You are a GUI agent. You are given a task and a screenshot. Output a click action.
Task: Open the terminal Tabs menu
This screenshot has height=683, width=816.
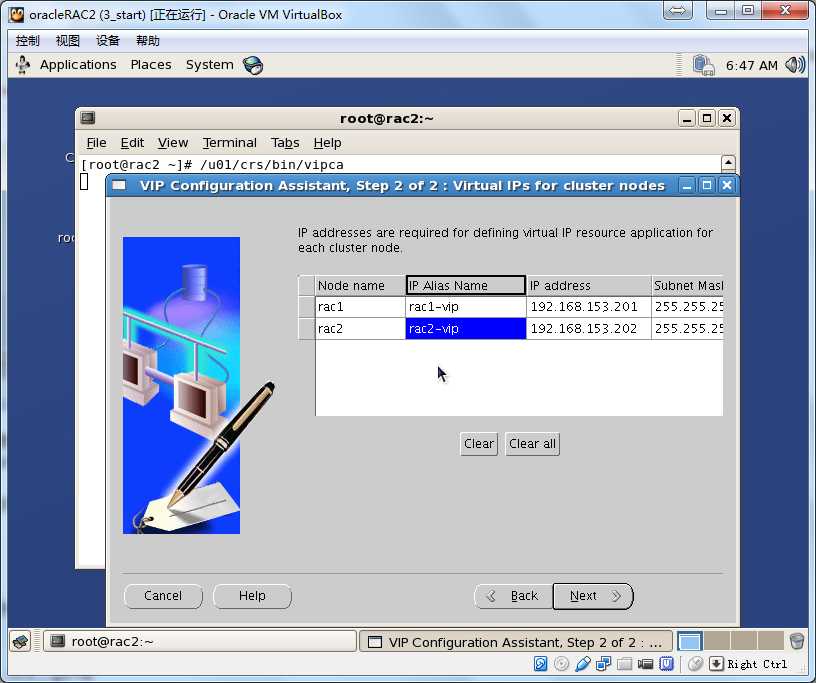tap(285, 143)
